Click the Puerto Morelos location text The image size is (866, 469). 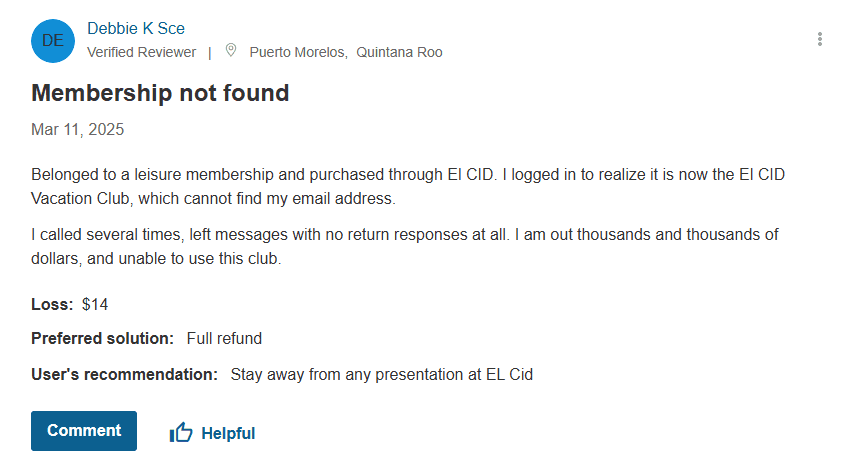(x=298, y=52)
